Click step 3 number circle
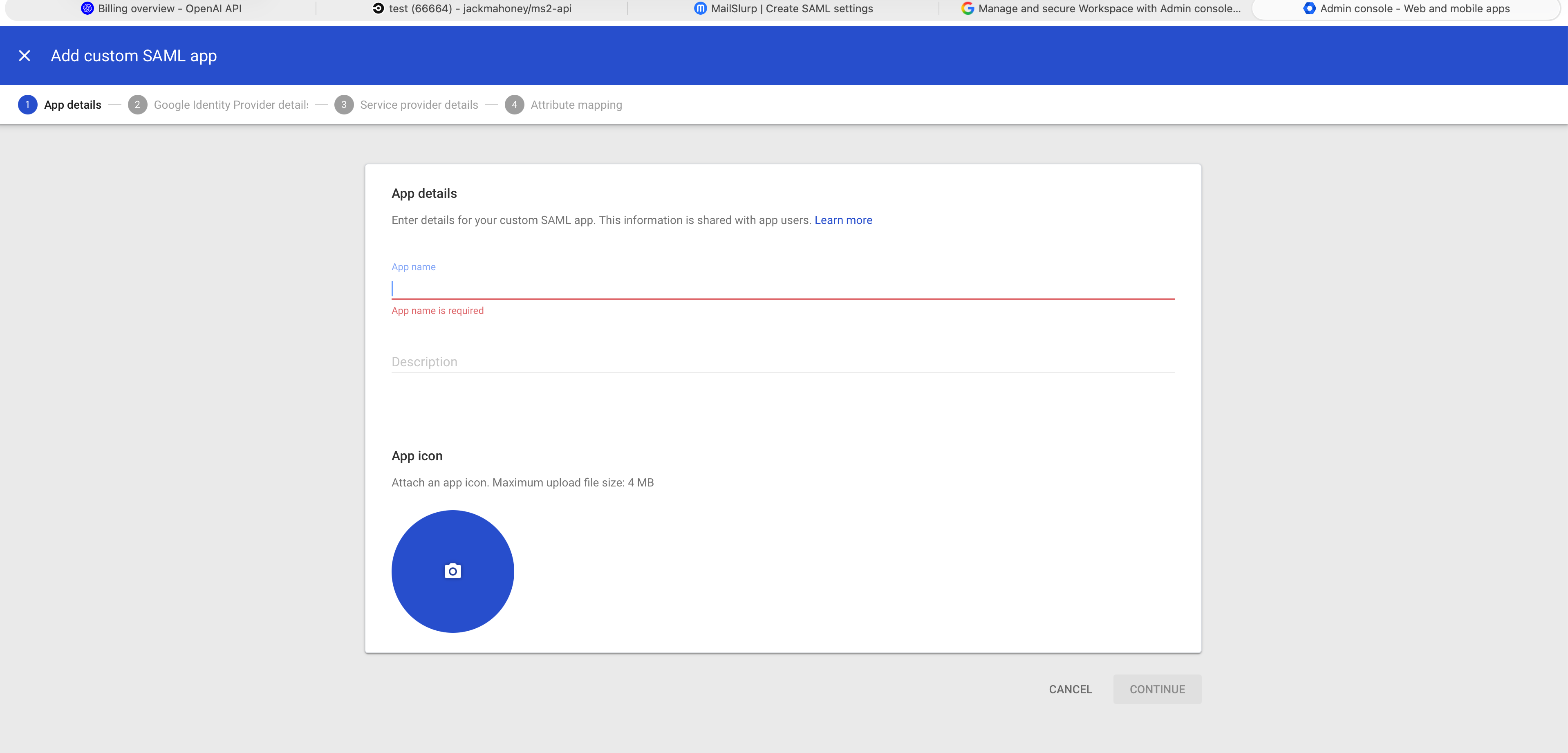This screenshot has height=753, width=1568. click(344, 105)
